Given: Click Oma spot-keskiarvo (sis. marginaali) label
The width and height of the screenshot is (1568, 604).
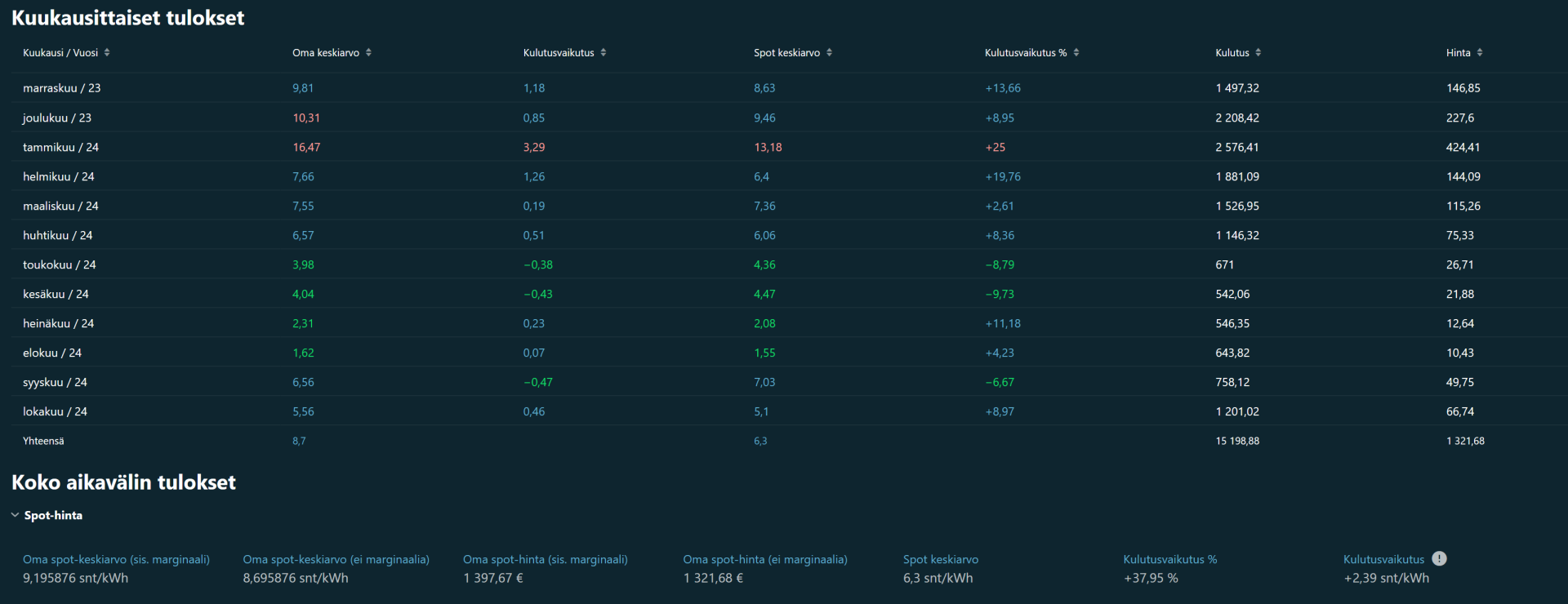Looking at the screenshot, I should click(116, 559).
